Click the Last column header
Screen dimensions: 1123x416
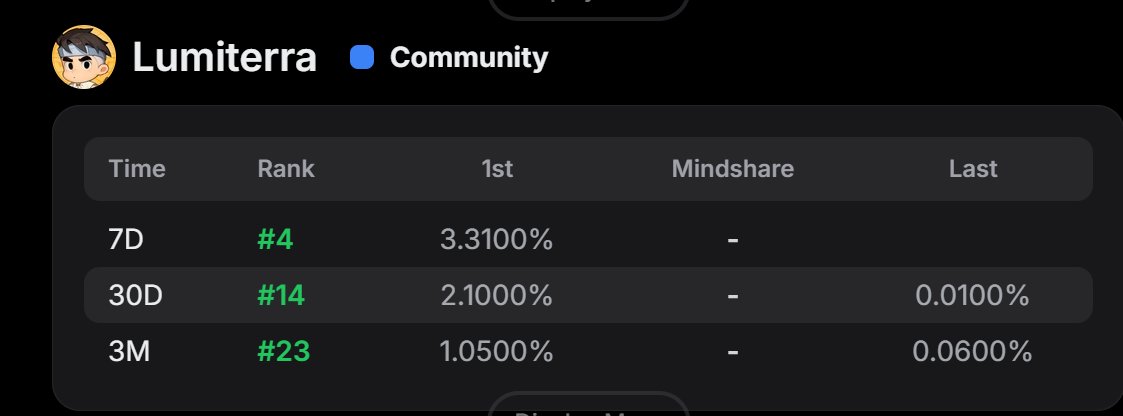pyautogui.click(x=973, y=169)
